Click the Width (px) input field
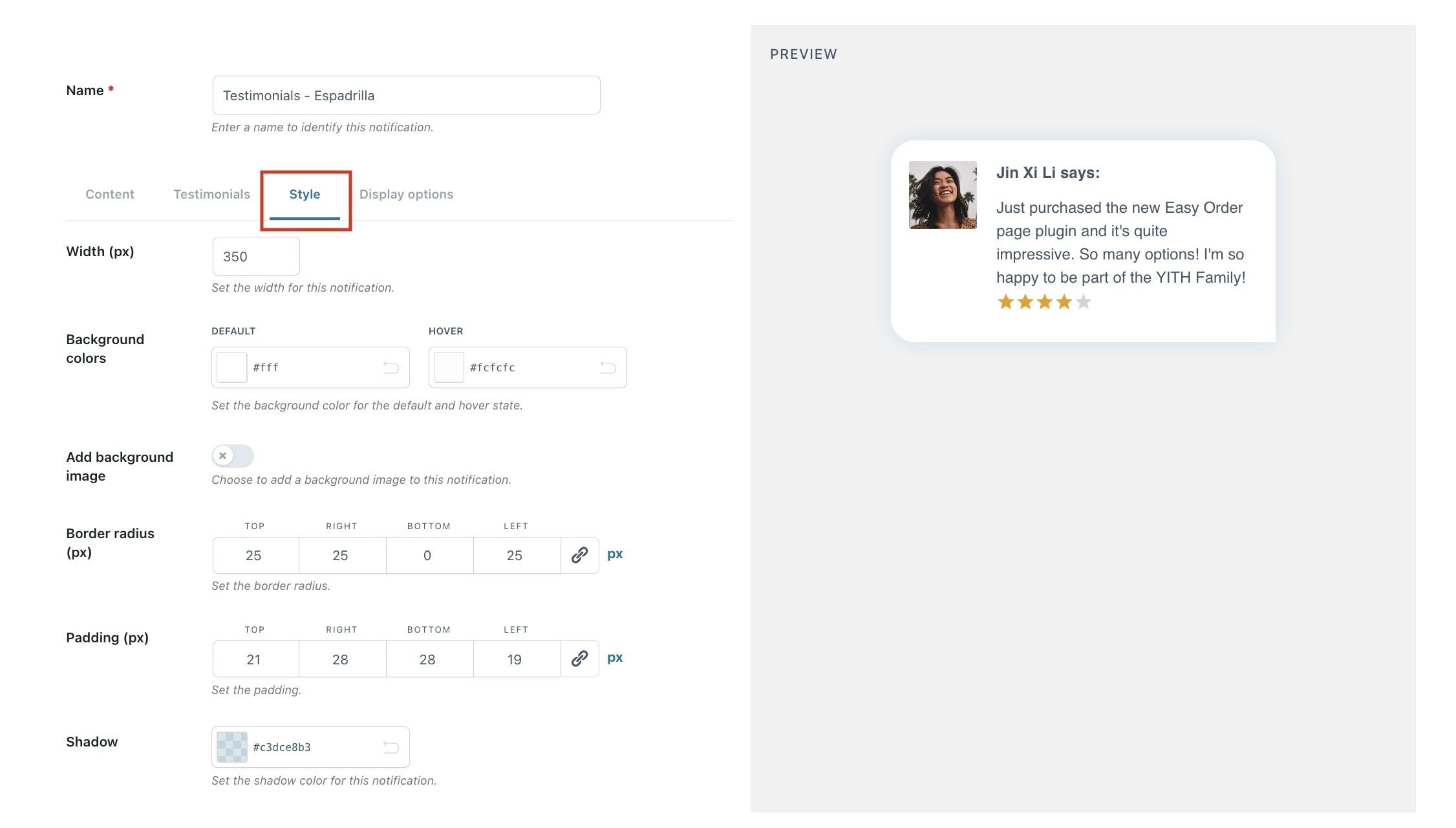Screen dimensions: 1456x828 256,256
